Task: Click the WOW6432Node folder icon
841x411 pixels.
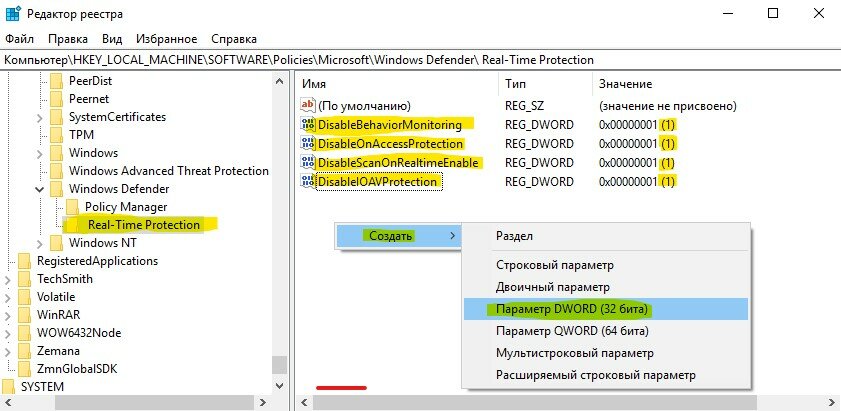Action: coord(24,333)
